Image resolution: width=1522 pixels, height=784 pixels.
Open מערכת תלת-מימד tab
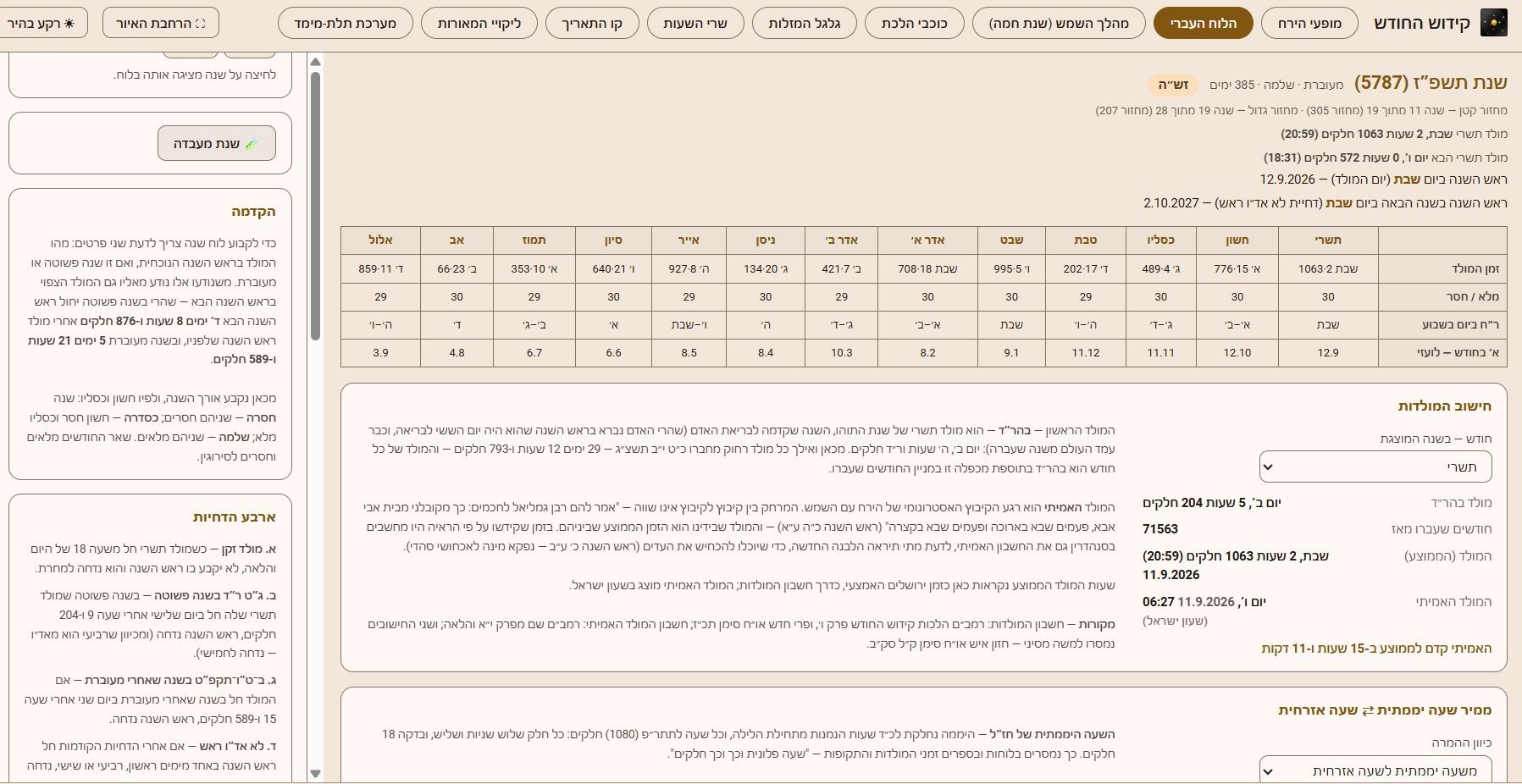click(x=346, y=24)
